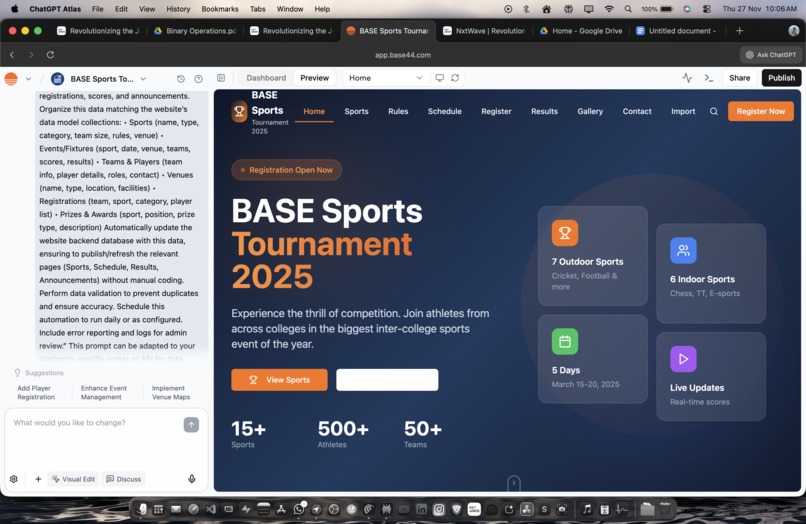Image resolution: width=806 pixels, height=524 pixels.
Task: Open the version history clock icon
Action: (180, 79)
